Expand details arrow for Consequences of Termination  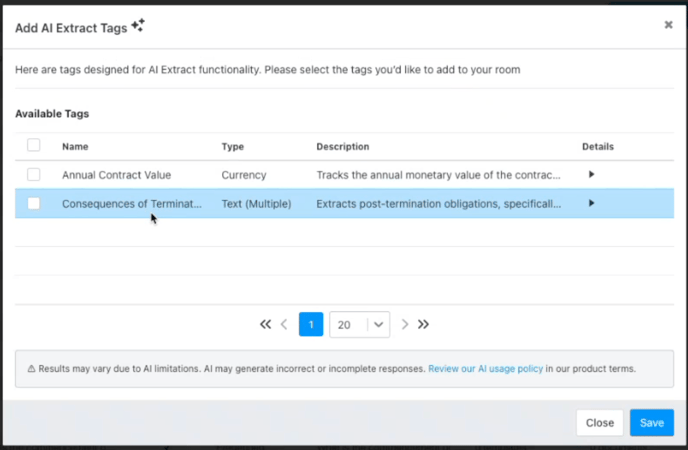pos(591,203)
